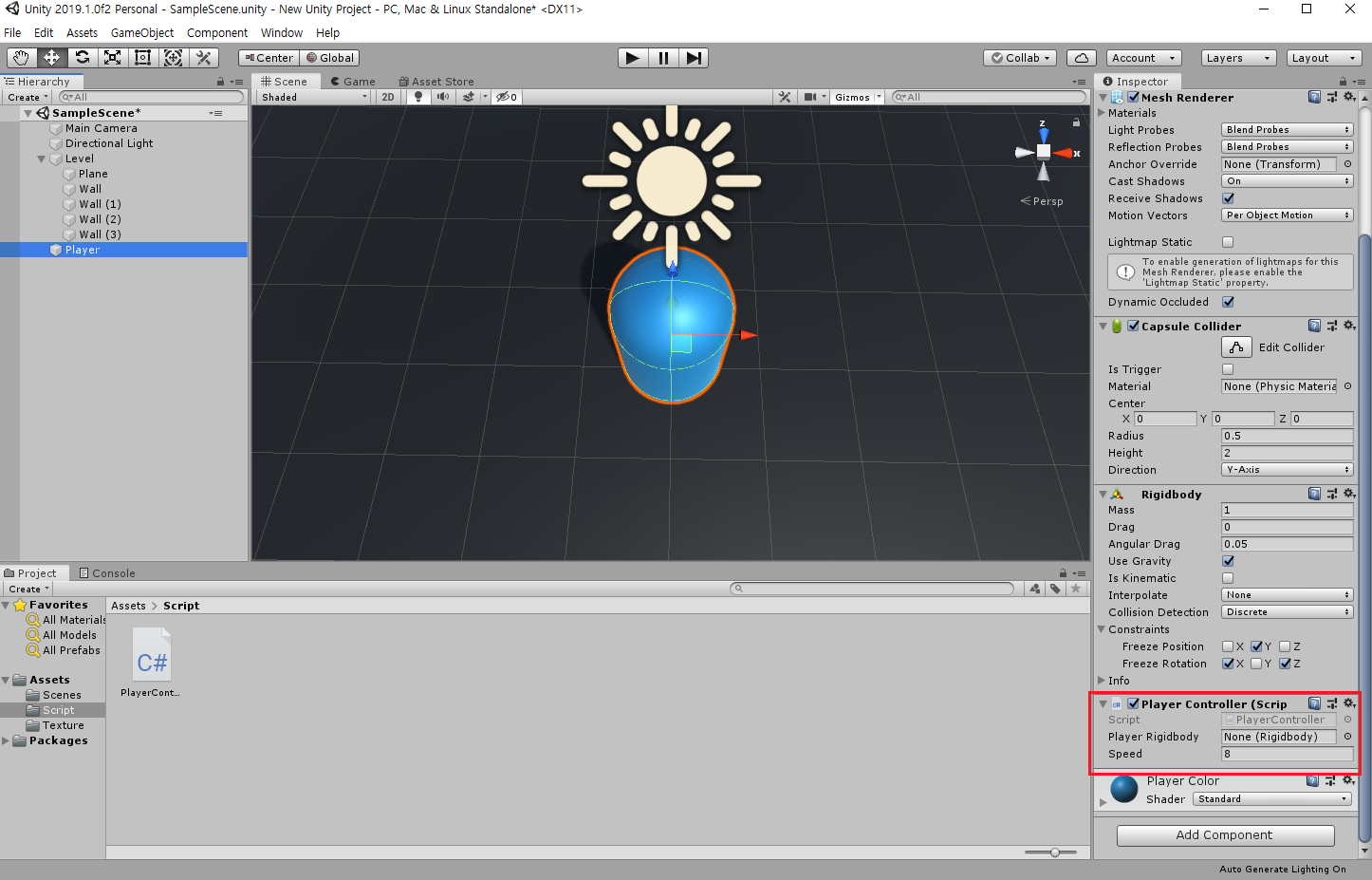Viewport: 1372px width, 880px height.
Task: Toggle scene lighting bulb icon
Action: (418, 97)
